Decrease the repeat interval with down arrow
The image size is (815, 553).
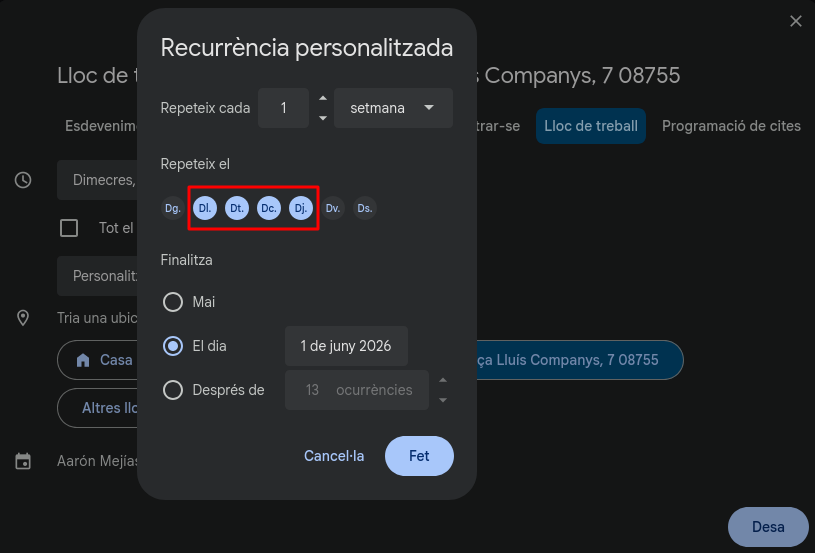point(322,118)
